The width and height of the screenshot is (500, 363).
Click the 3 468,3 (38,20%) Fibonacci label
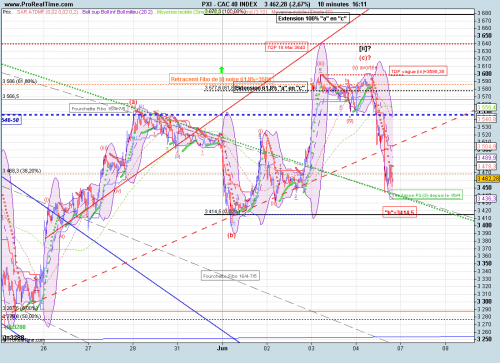tap(22, 171)
